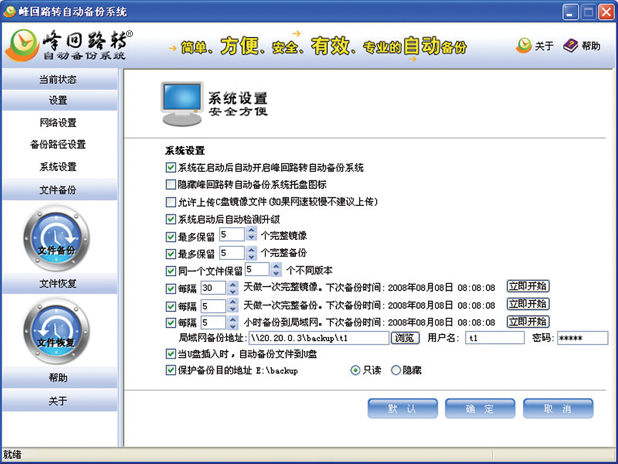Toggle 保护备份目的地址 checkbox
618x464 pixels.
point(171,371)
